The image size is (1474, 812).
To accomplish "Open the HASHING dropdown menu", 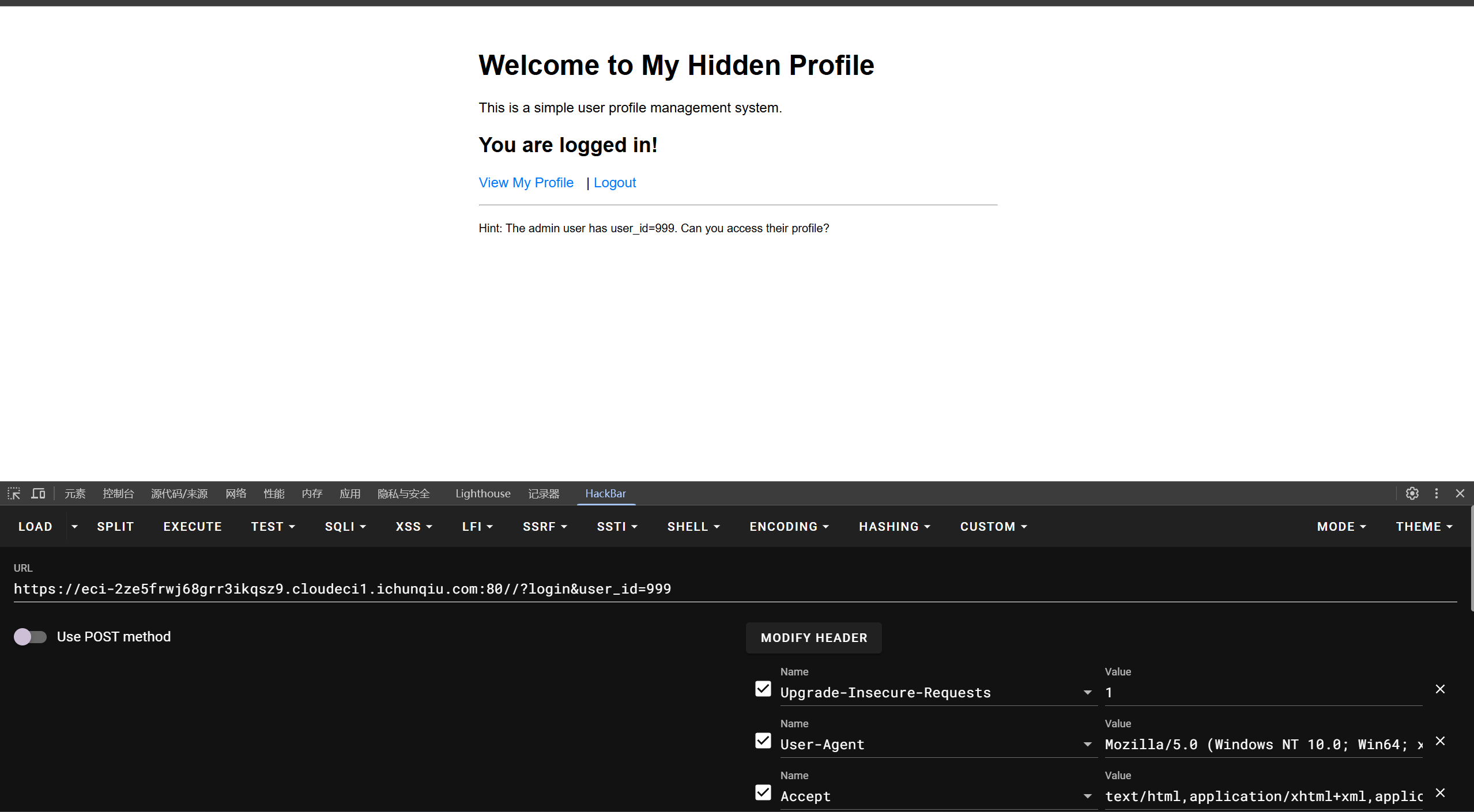I will [895, 527].
